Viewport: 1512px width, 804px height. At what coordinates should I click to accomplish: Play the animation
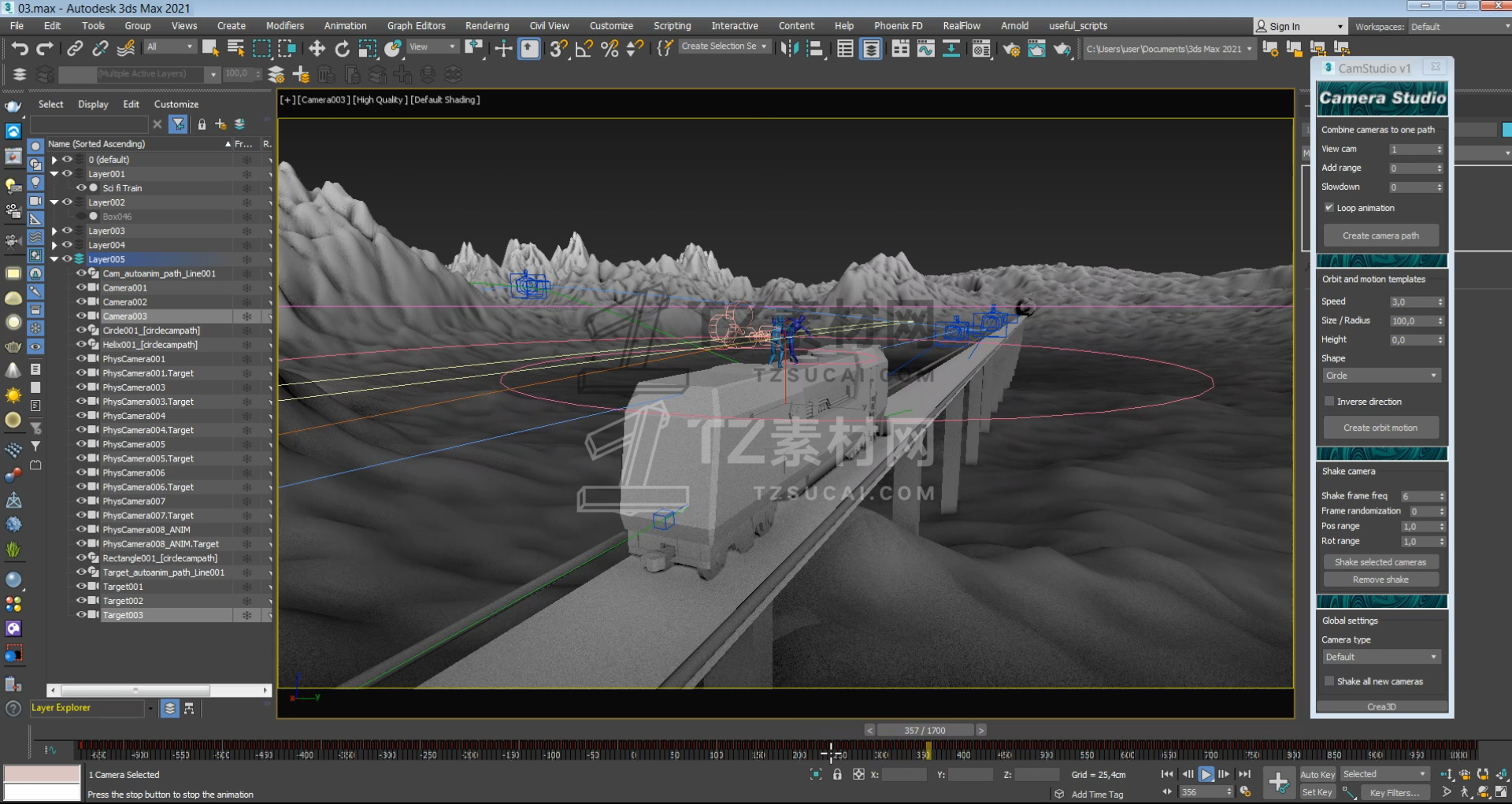[1206, 774]
